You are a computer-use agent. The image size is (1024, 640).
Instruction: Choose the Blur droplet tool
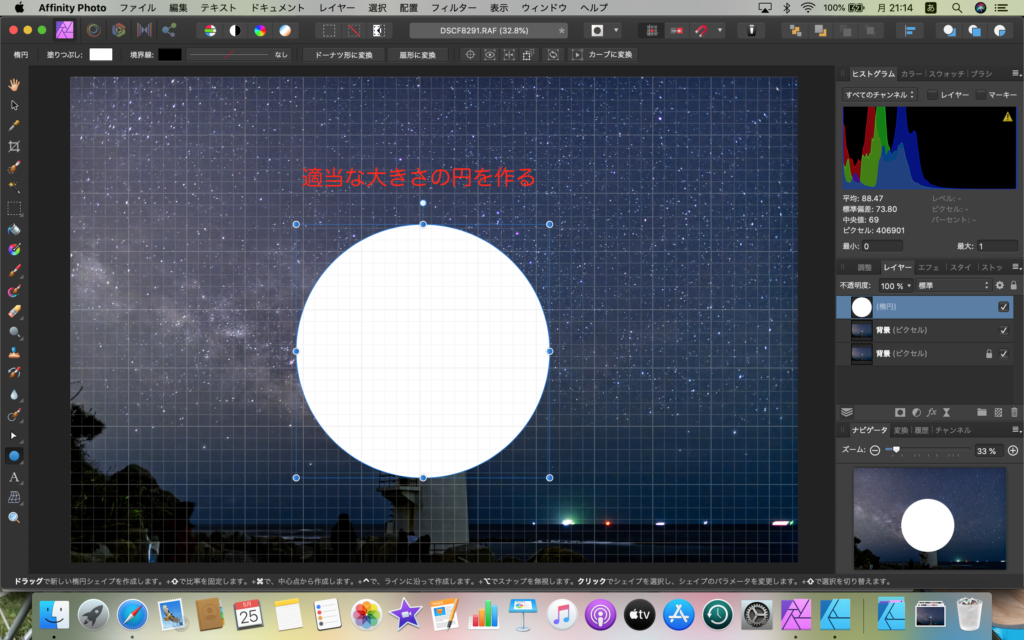[14, 394]
